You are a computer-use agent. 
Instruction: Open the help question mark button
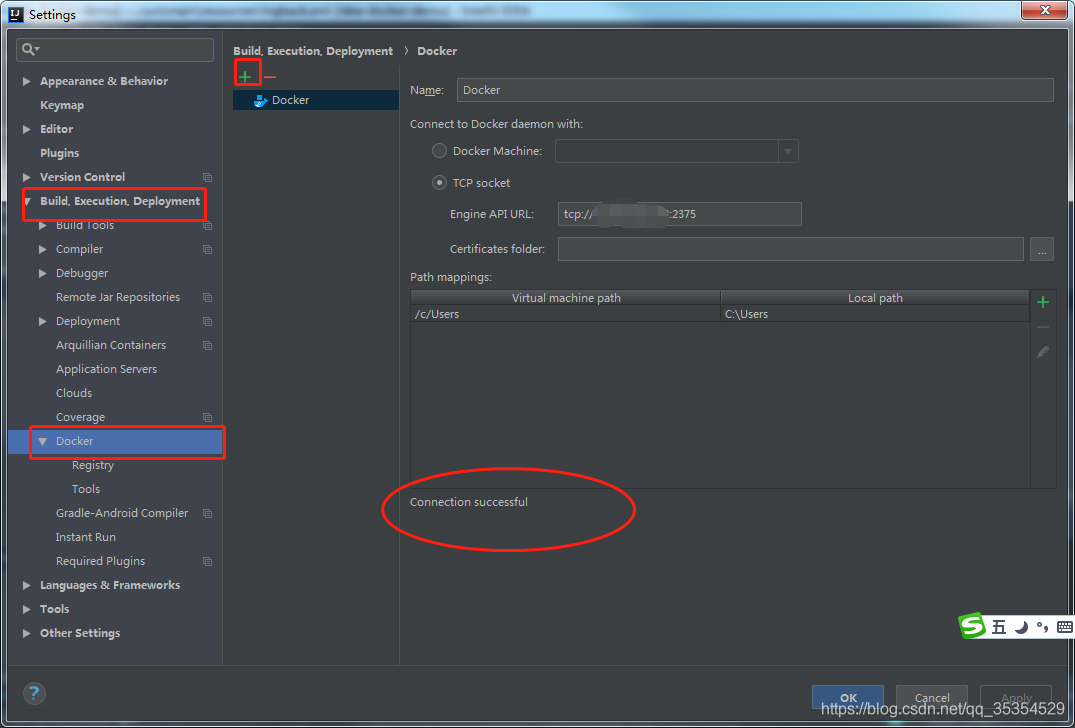34,693
